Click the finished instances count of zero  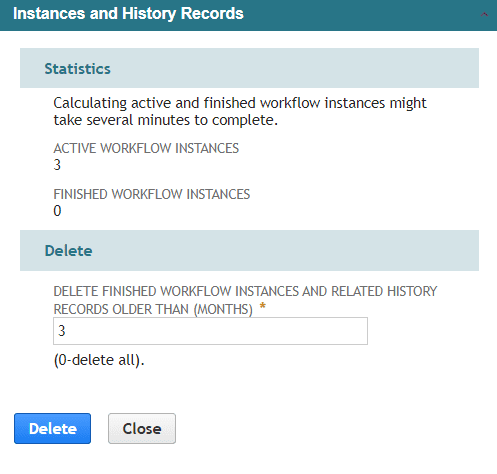(57, 211)
